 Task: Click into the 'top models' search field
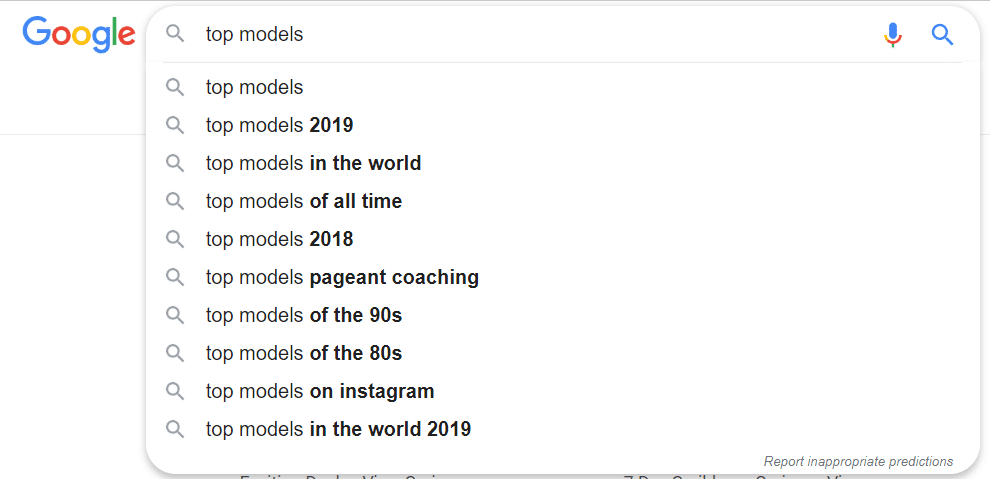point(537,34)
